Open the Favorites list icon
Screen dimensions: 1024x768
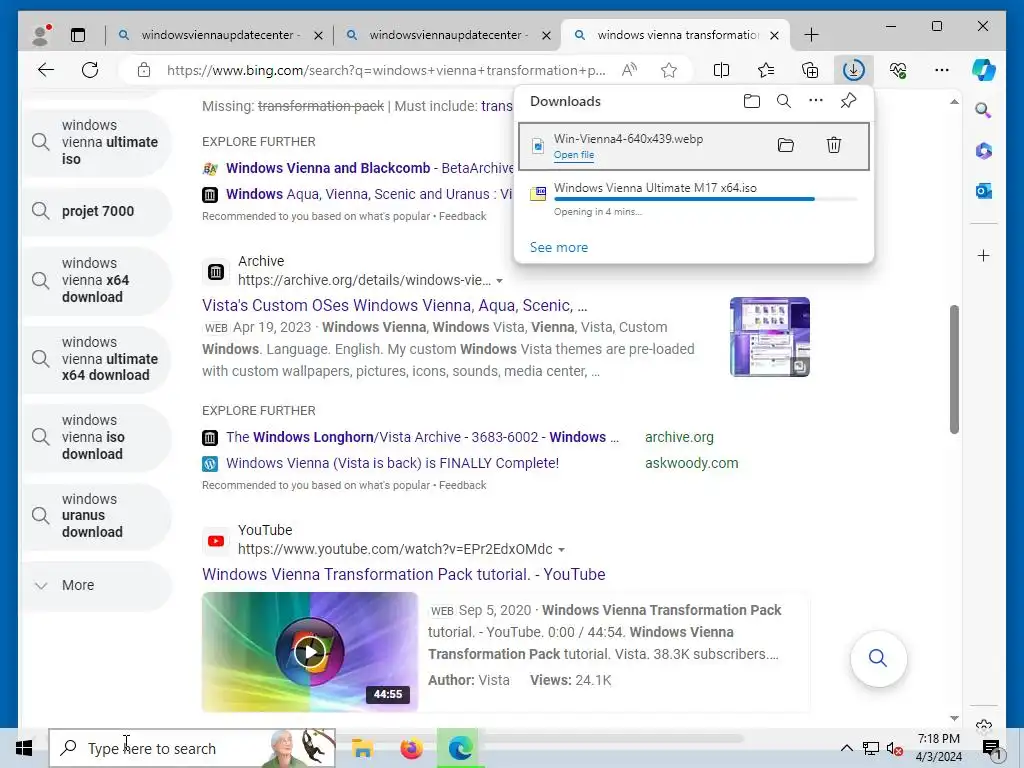pyautogui.click(x=766, y=70)
